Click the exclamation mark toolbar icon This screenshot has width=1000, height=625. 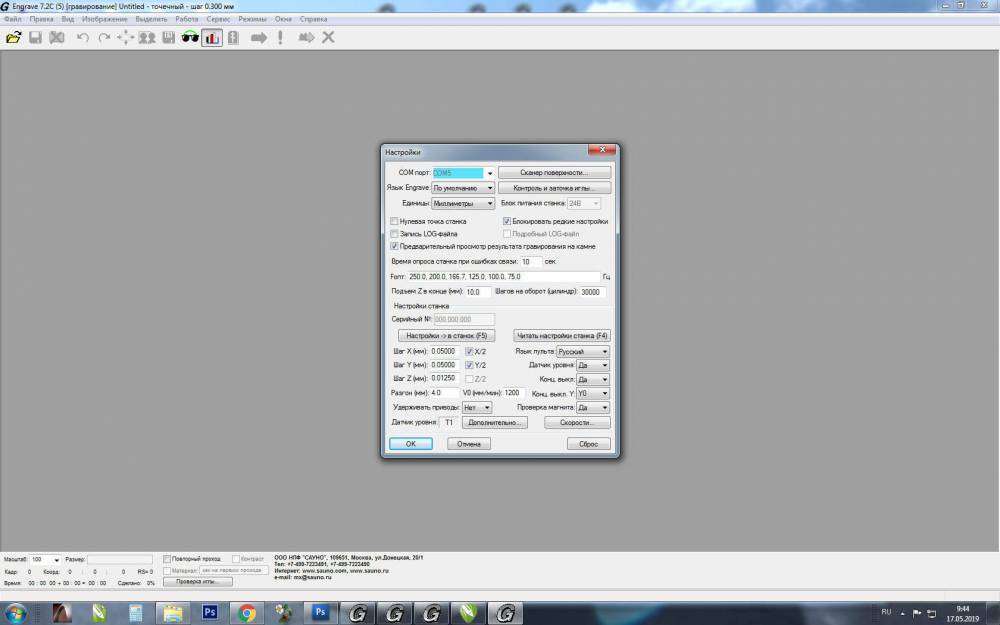pos(281,38)
